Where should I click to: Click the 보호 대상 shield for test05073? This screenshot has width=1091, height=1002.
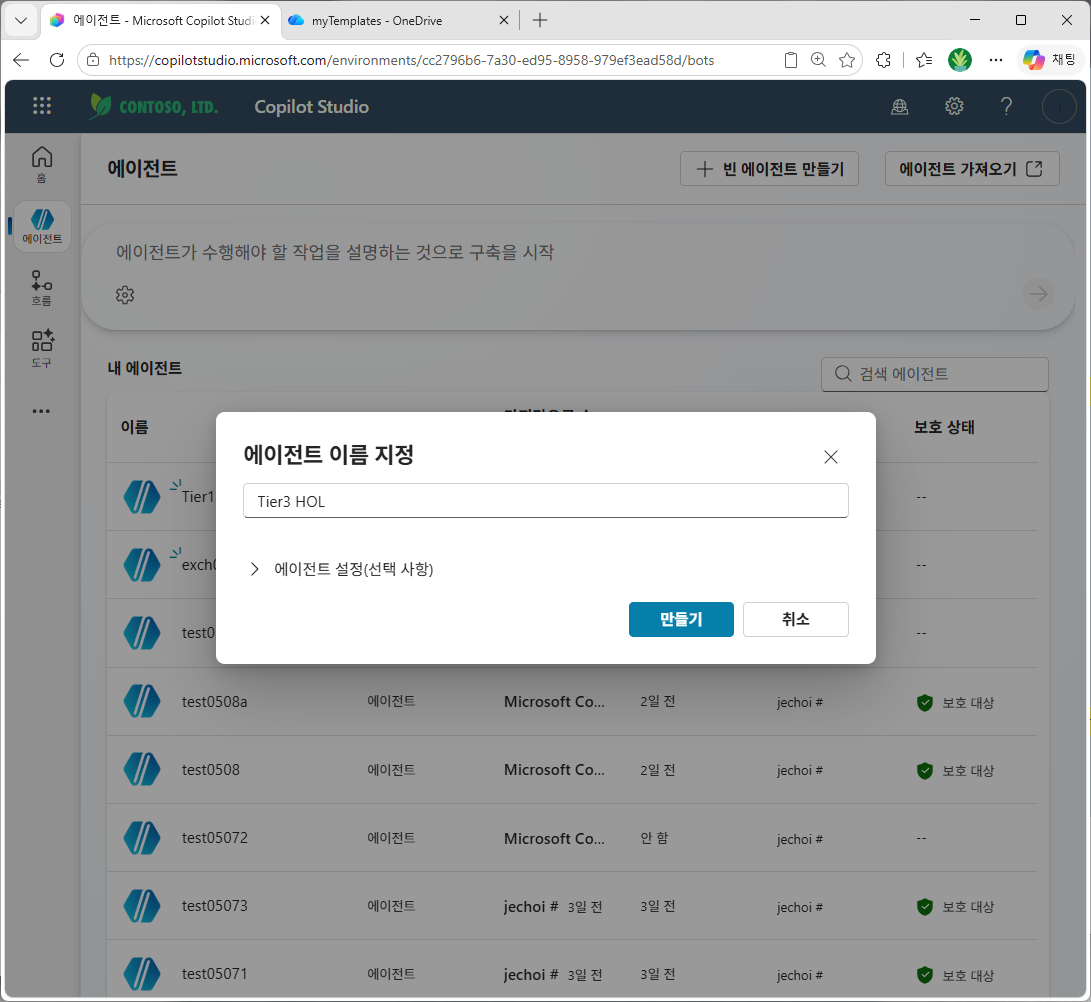(x=925, y=907)
